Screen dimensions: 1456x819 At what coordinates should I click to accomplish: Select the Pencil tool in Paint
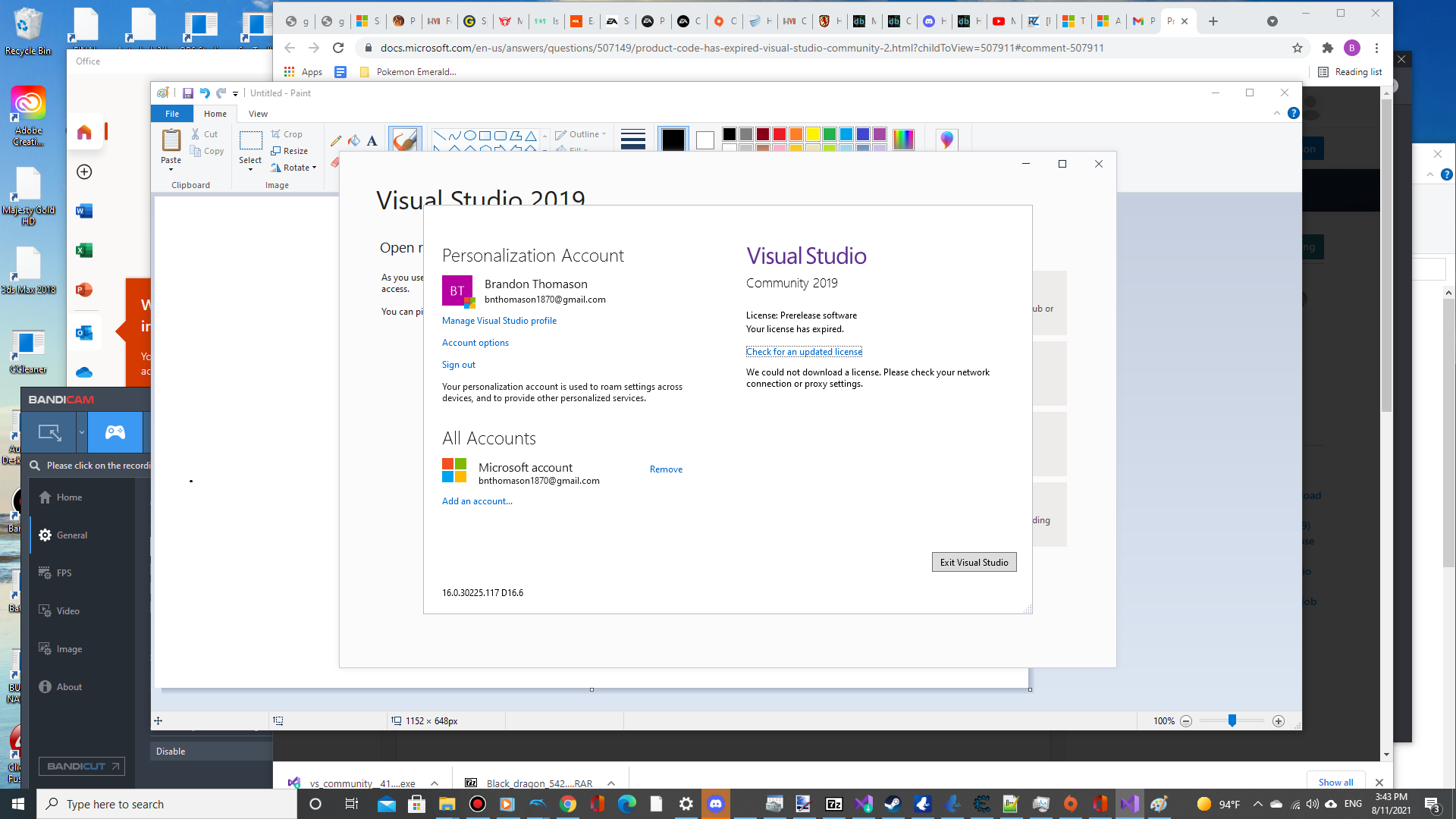click(x=336, y=141)
